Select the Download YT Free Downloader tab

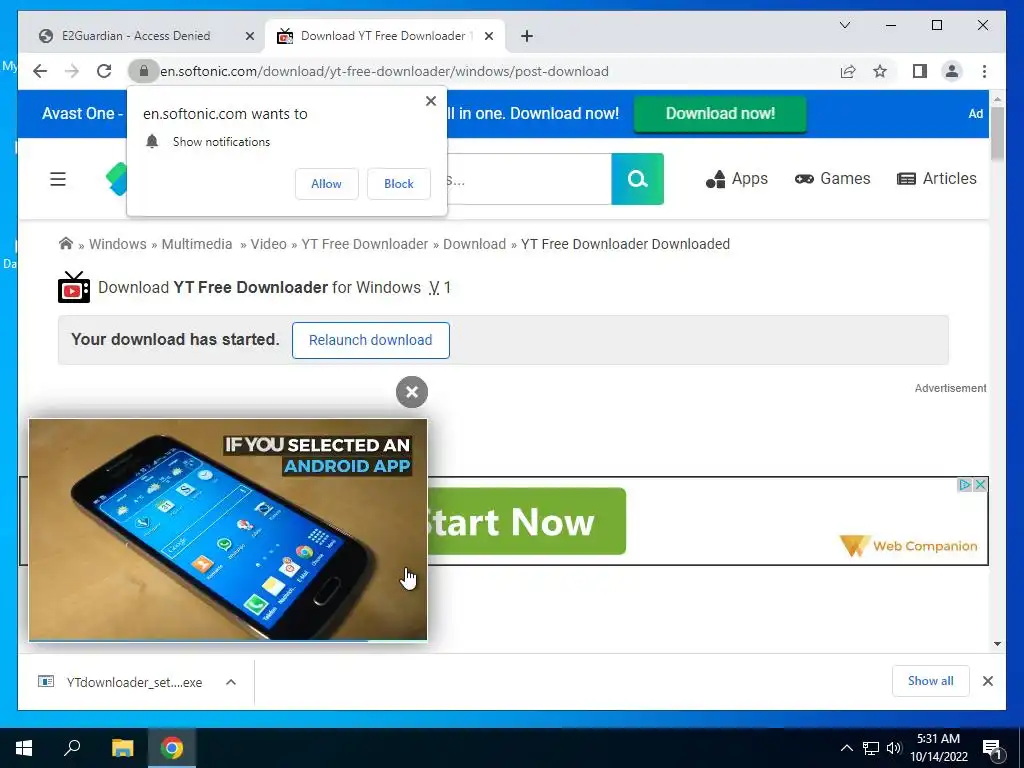383,36
